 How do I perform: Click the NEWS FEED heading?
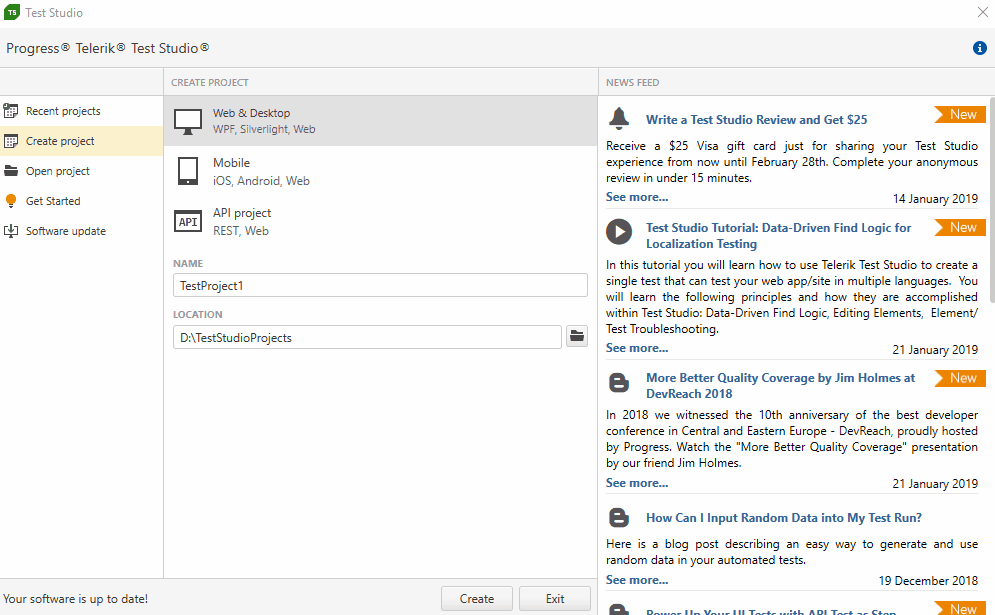click(633, 83)
